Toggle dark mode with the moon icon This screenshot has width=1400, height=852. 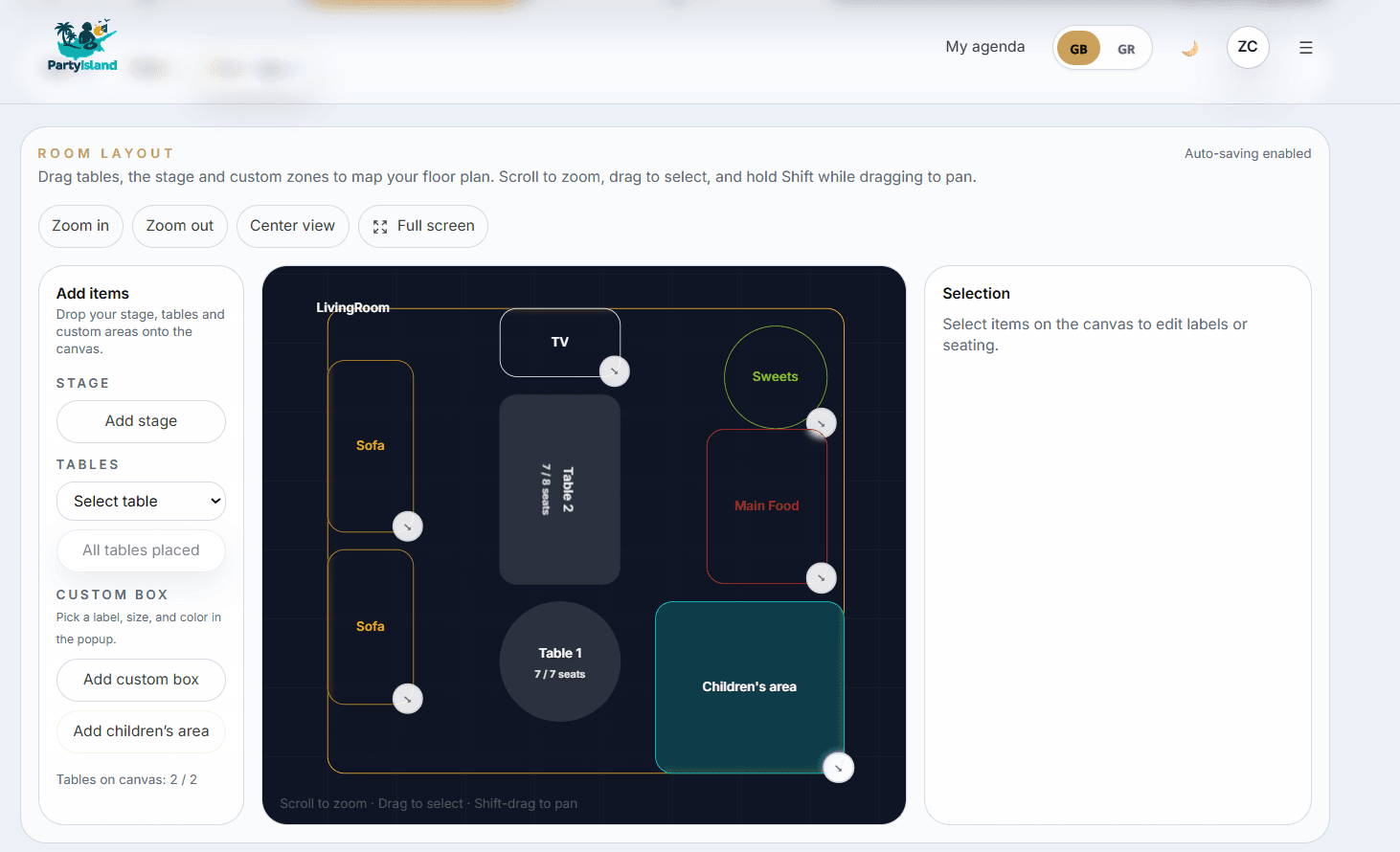pyautogui.click(x=1189, y=48)
